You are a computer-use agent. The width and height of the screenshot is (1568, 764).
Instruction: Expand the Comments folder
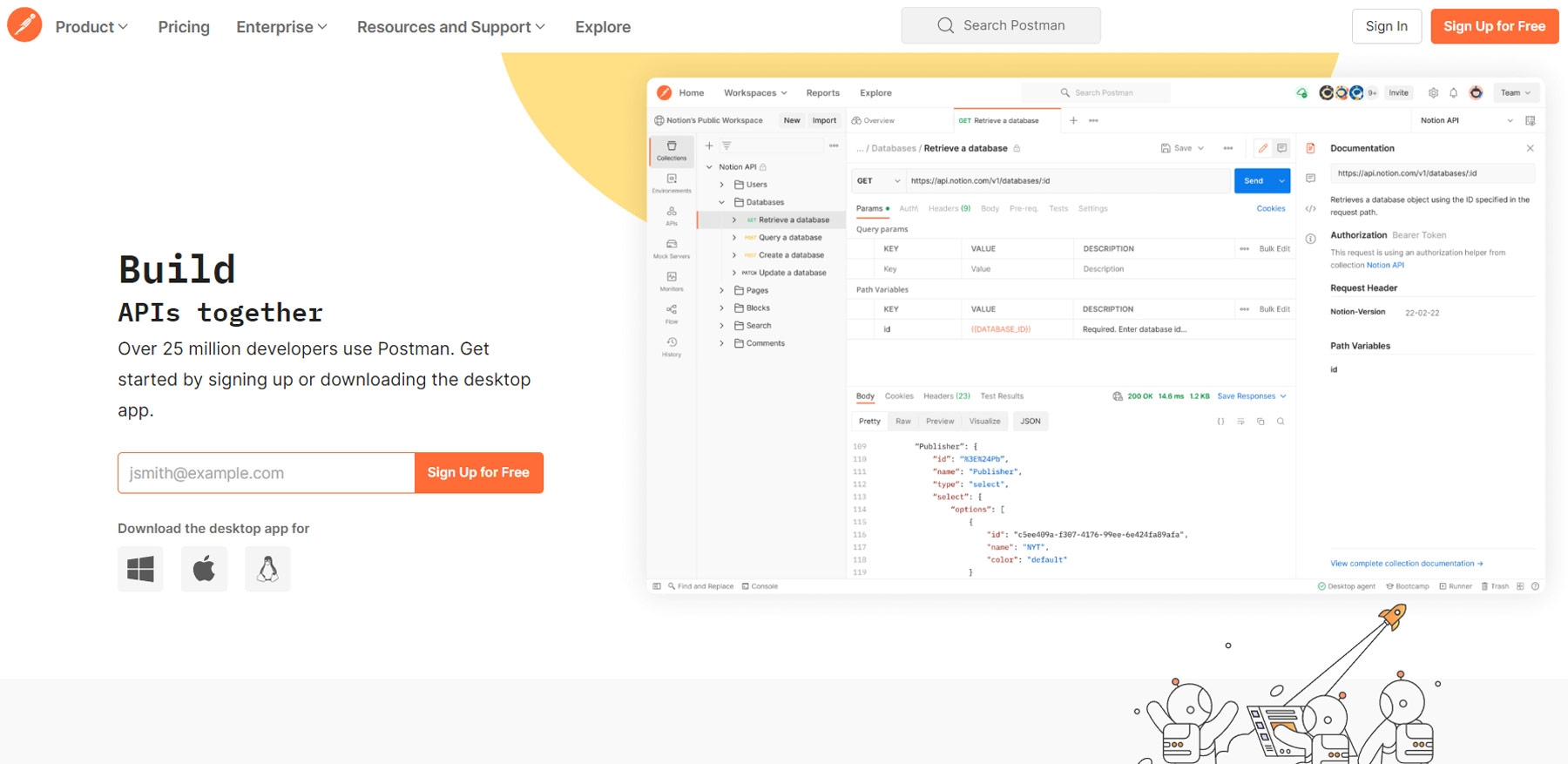pyautogui.click(x=721, y=343)
